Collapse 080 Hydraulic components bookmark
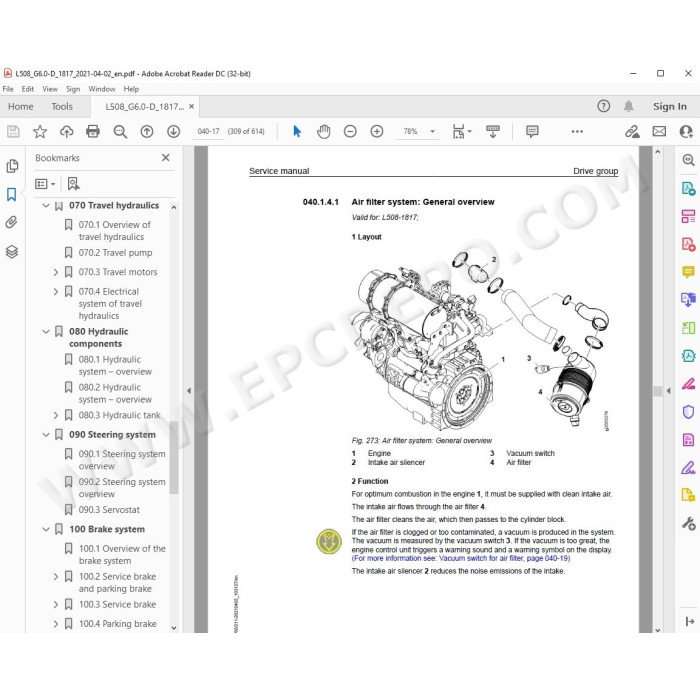The width and height of the screenshot is (700, 700). (x=46, y=331)
